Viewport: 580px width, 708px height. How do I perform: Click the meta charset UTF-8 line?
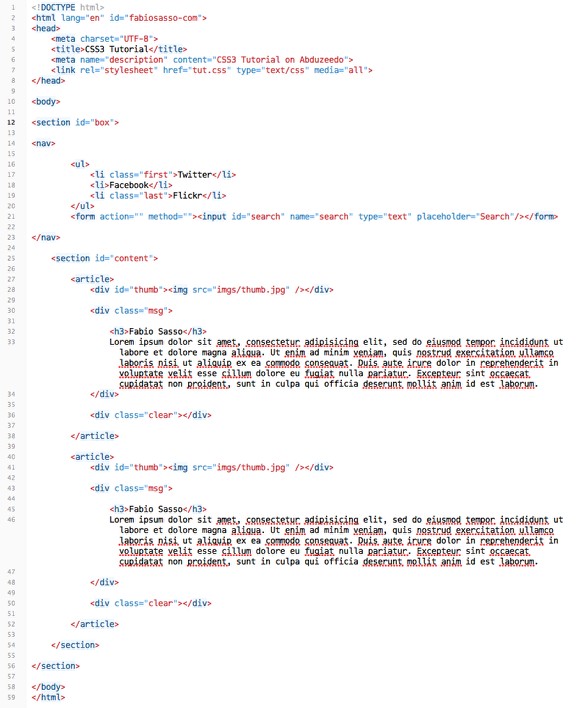104,39
